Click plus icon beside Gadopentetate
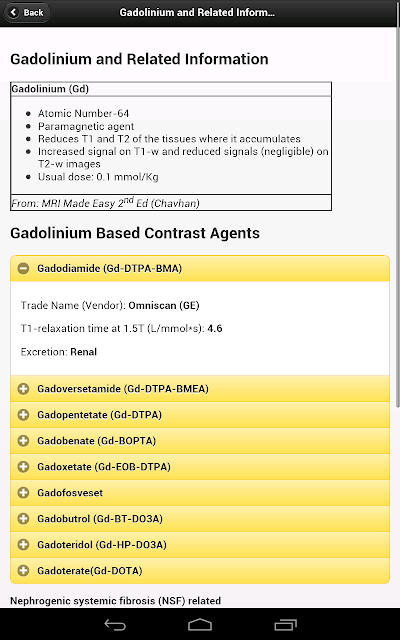This screenshot has width=400, height=640. [x=24, y=415]
